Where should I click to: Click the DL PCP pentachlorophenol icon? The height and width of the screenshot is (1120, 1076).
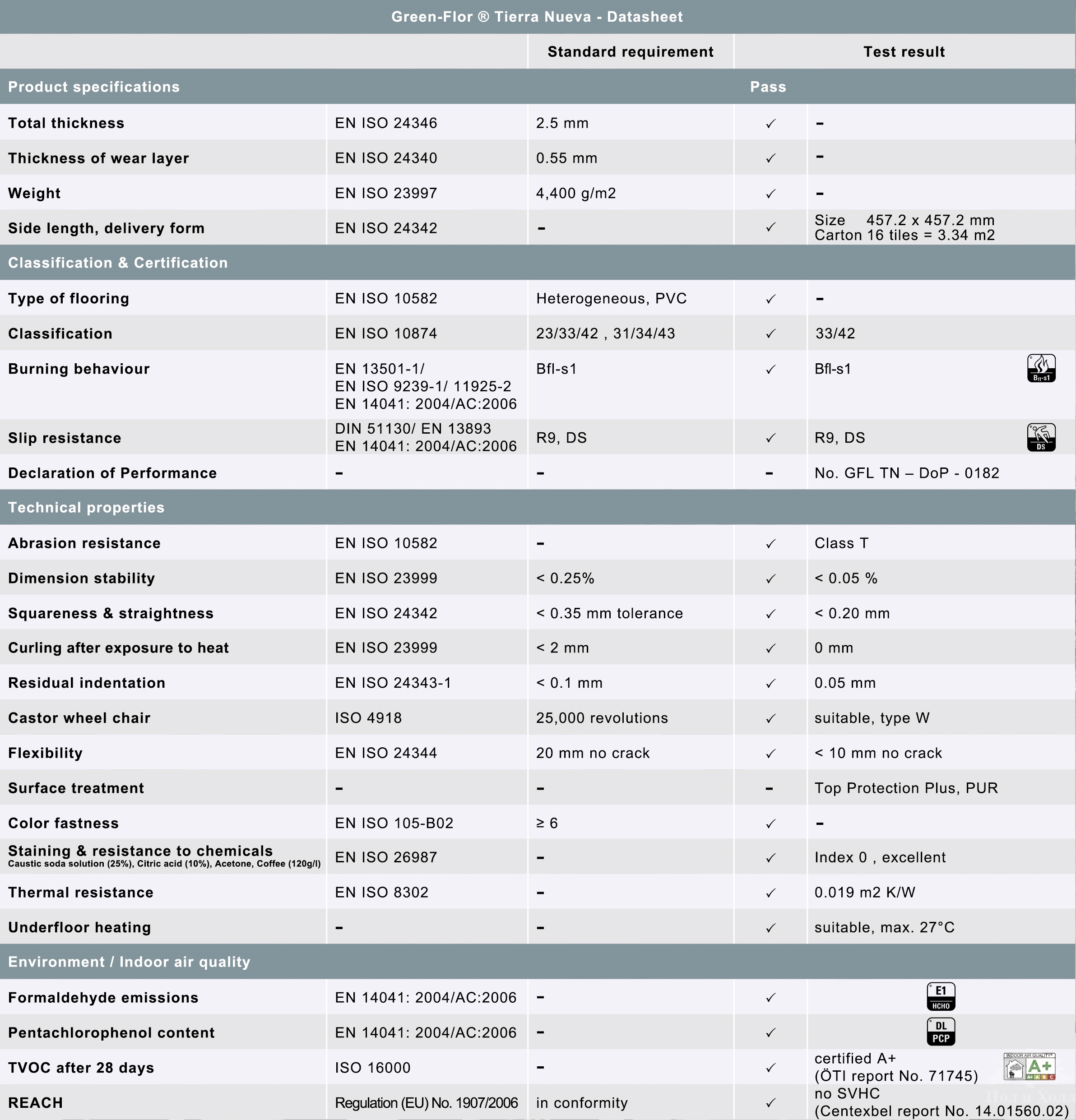click(x=941, y=1032)
